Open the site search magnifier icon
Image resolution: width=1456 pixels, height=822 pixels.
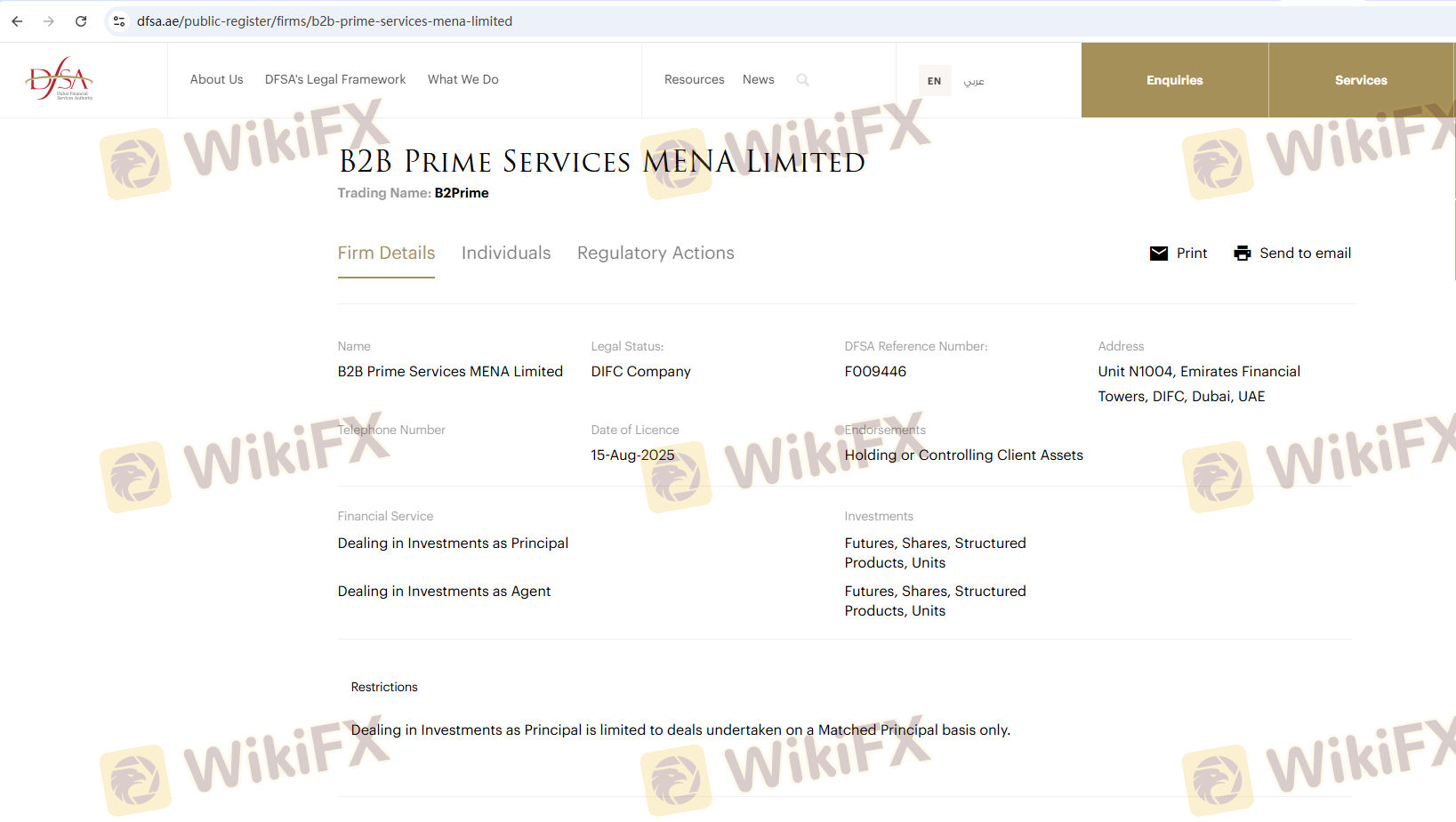802,80
